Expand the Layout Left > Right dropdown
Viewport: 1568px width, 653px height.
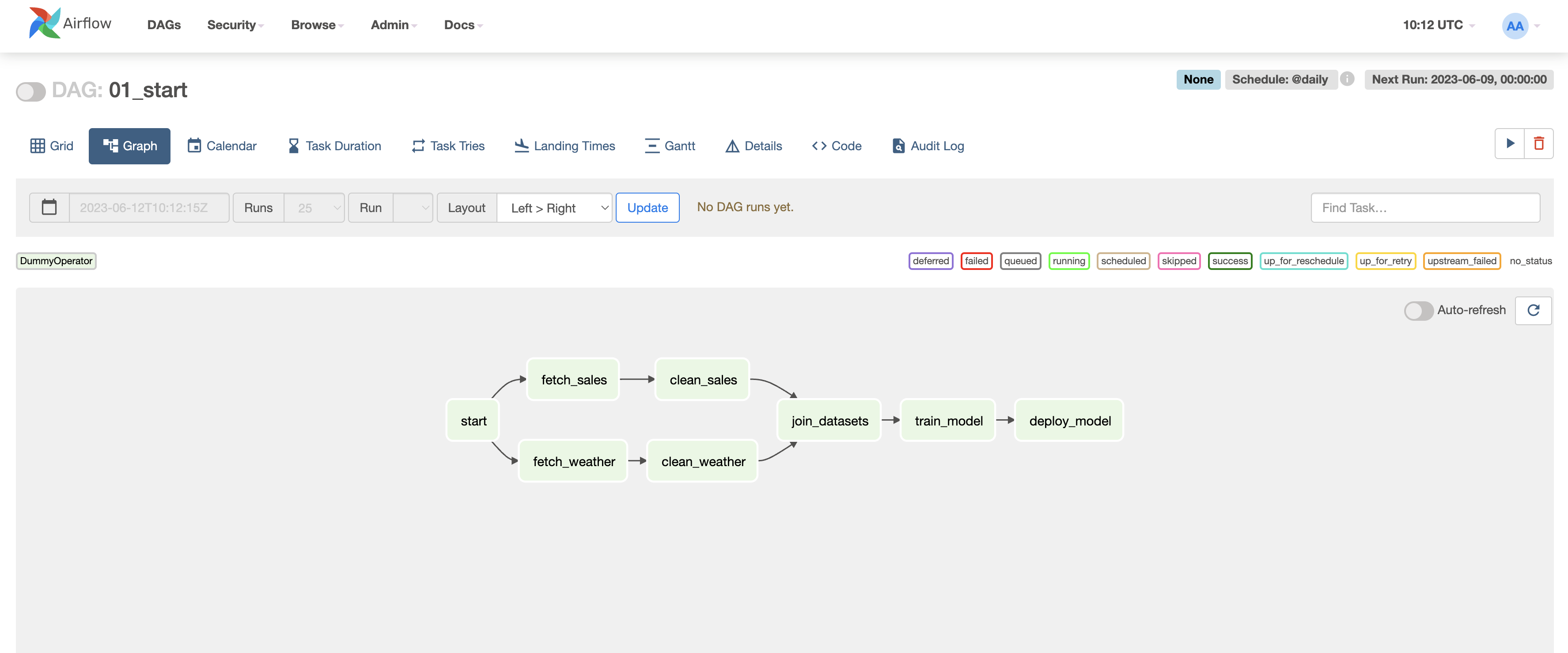coord(554,208)
